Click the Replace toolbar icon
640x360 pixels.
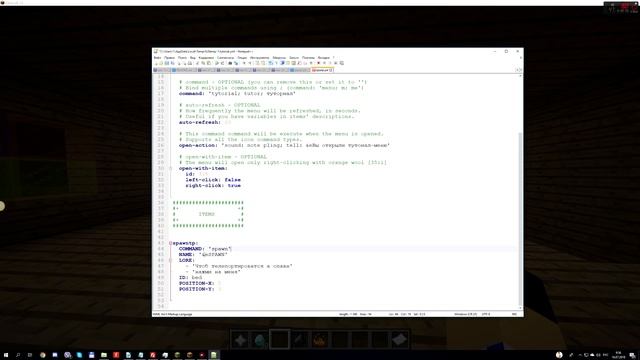236,63
